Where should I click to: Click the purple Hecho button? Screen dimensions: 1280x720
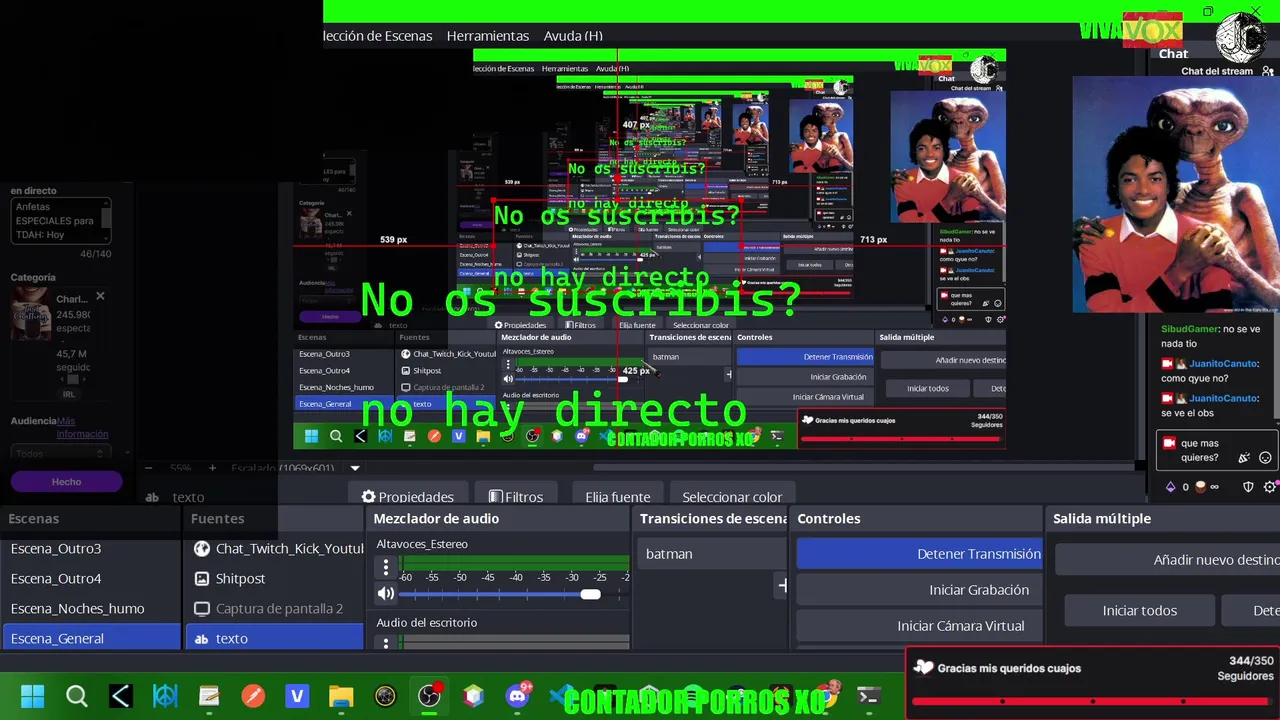coord(66,482)
